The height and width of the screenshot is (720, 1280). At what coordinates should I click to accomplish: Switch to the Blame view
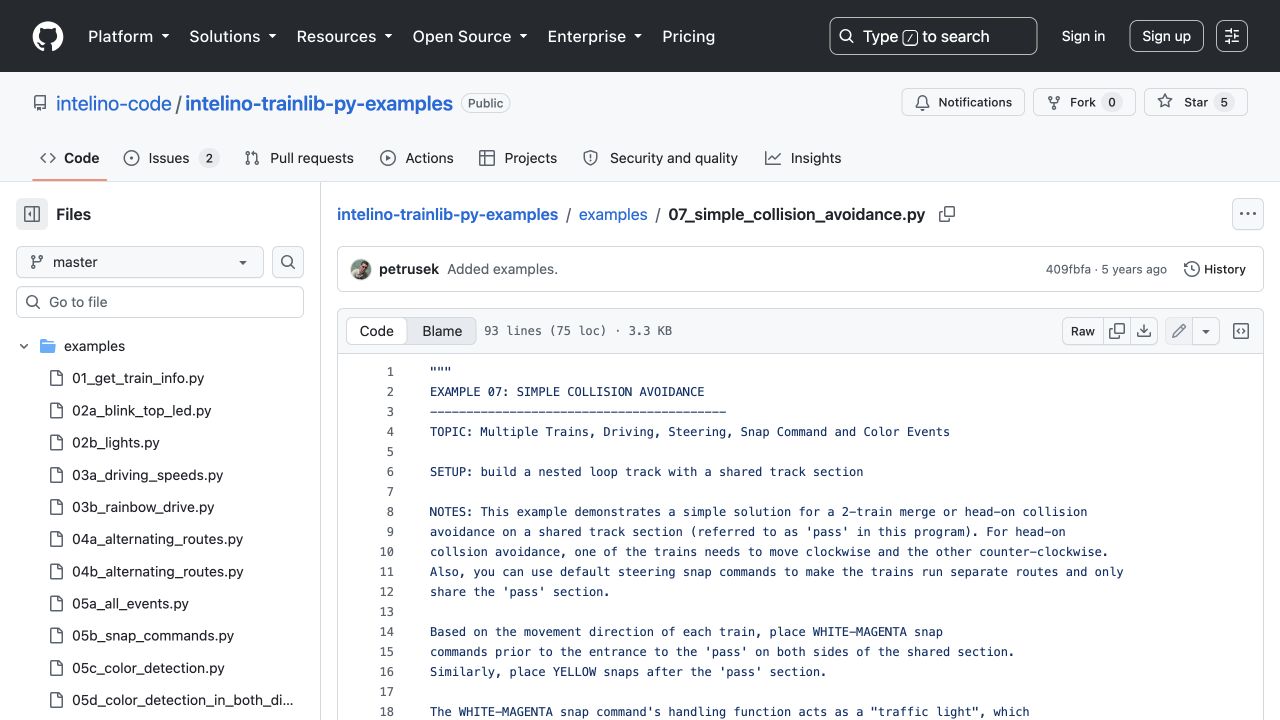pyautogui.click(x=442, y=331)
